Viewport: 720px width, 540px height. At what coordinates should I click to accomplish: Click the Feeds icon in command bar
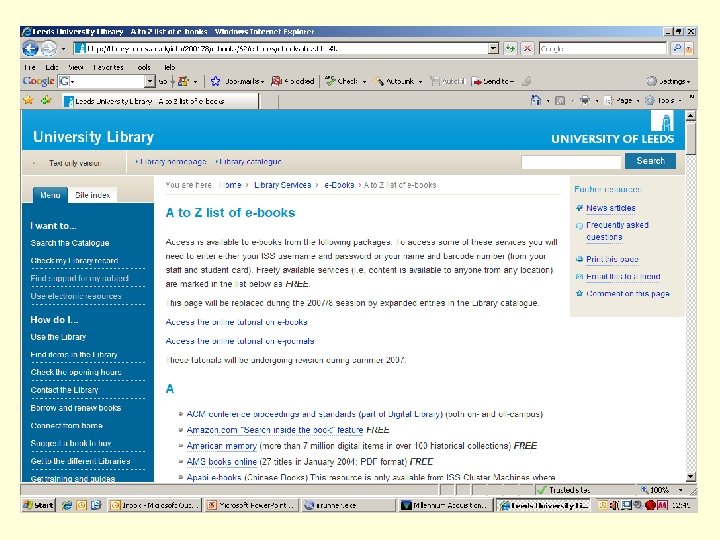(560, 100)
